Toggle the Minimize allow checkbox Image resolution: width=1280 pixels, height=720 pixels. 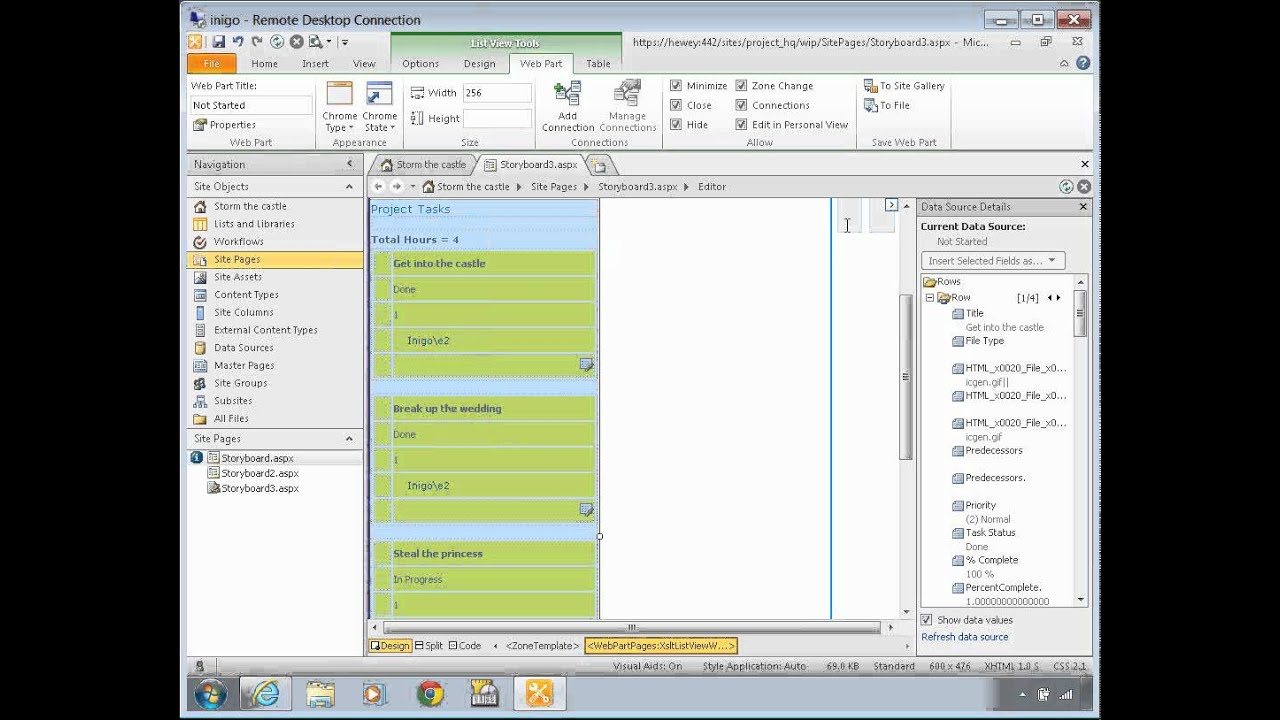pos(676,86)
